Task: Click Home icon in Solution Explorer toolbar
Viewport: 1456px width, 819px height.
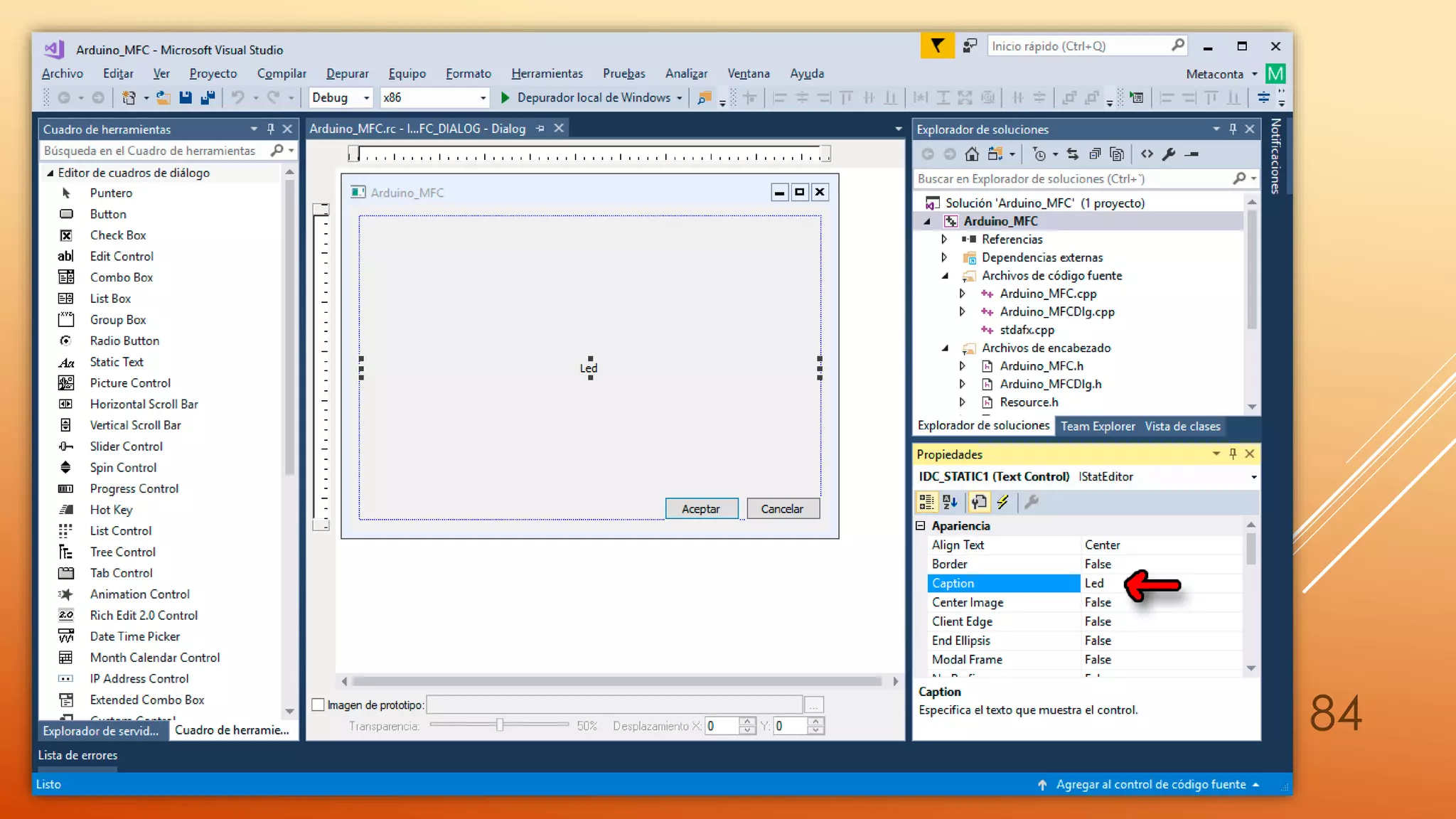Action: click(972, 154)
